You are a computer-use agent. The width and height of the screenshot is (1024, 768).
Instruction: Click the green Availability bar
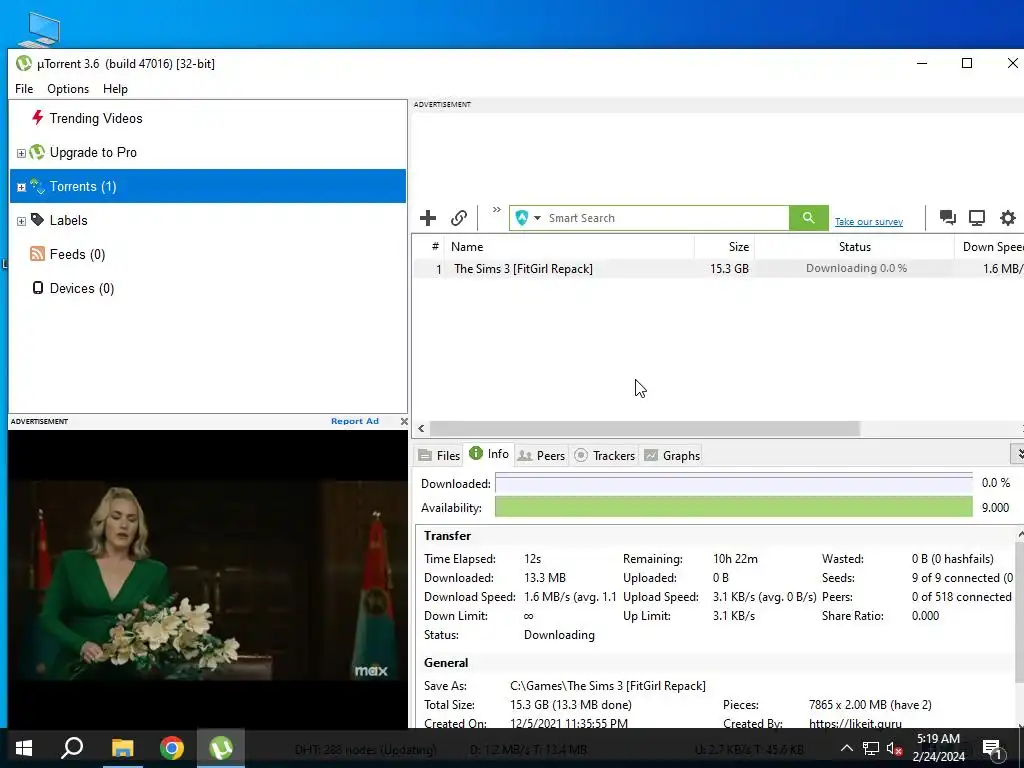(x=733, y=507)
